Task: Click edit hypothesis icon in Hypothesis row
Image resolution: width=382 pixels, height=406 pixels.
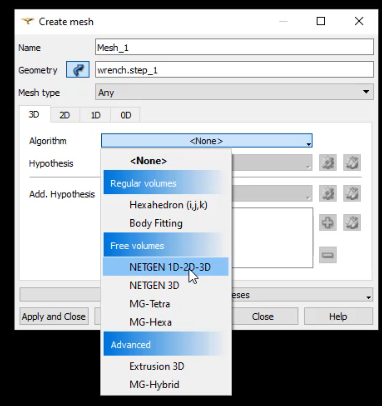Action: (352, 163)
